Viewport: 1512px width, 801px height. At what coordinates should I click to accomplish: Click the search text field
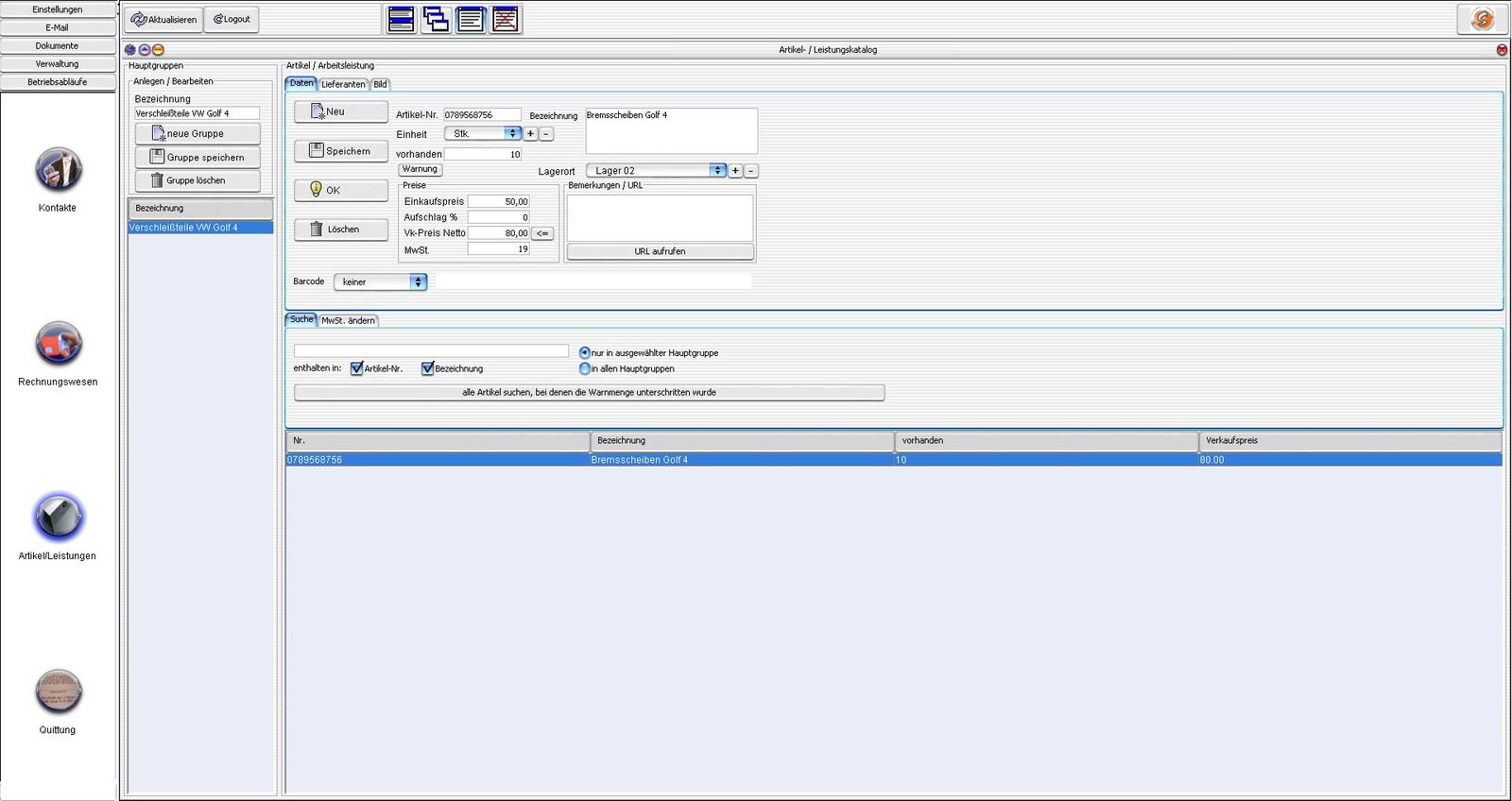coord(431,351)
